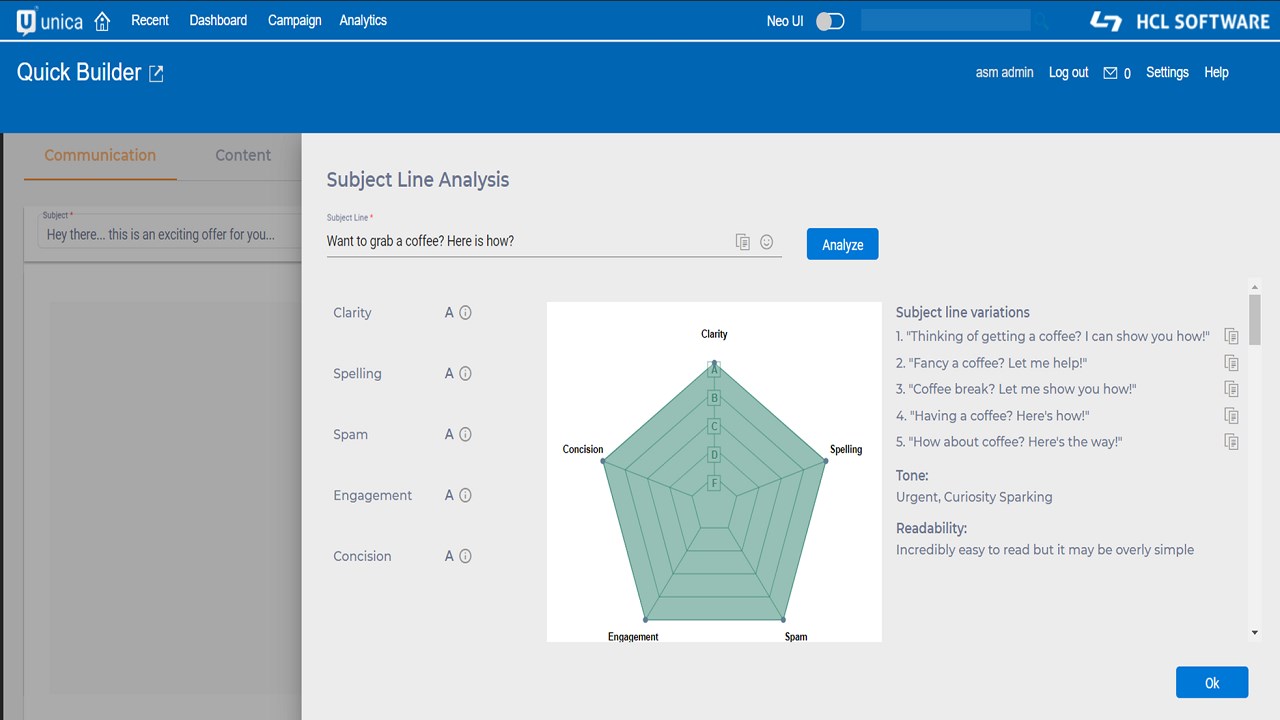
Task: Open the Dashboard menu
Action: tap(218, 20)
